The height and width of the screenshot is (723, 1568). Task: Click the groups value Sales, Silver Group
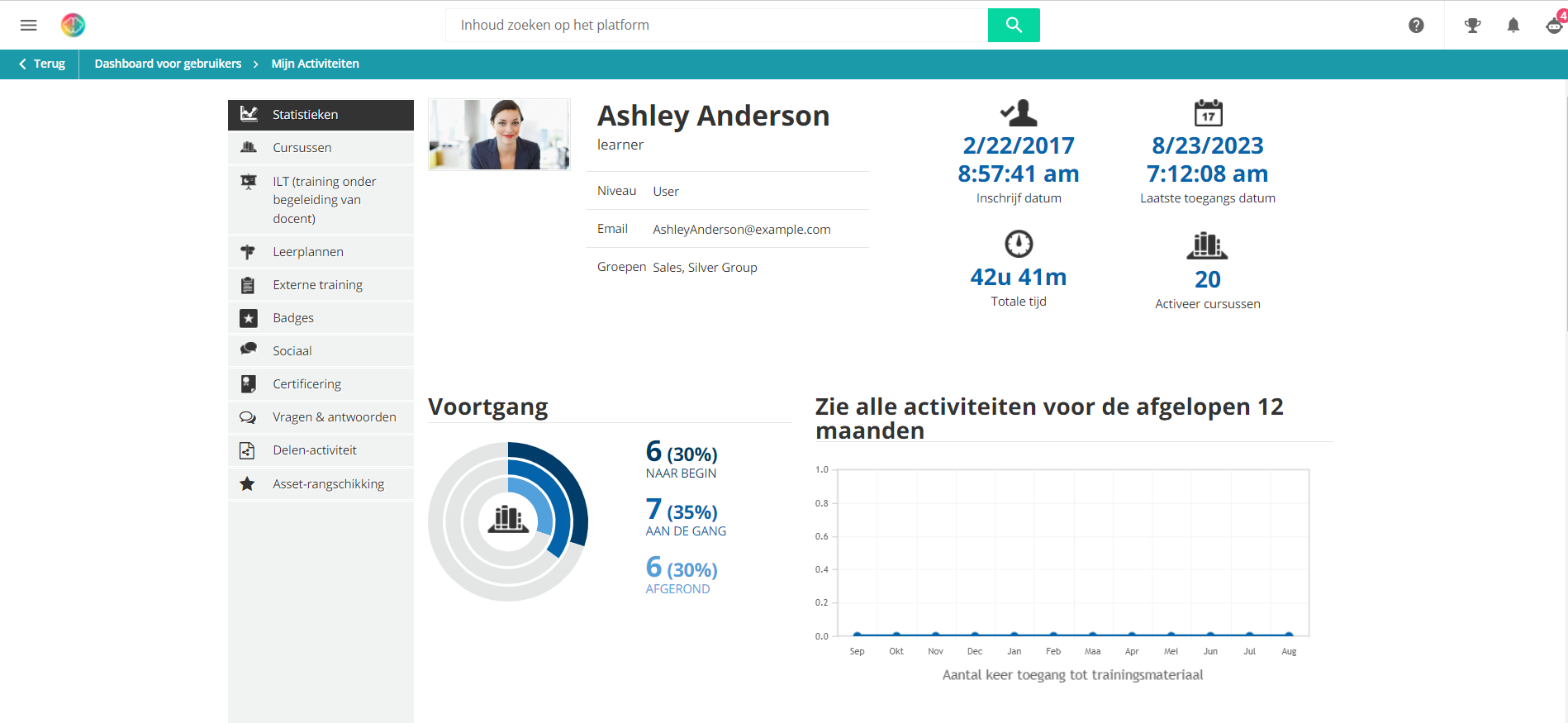click(x=705, y=268)
